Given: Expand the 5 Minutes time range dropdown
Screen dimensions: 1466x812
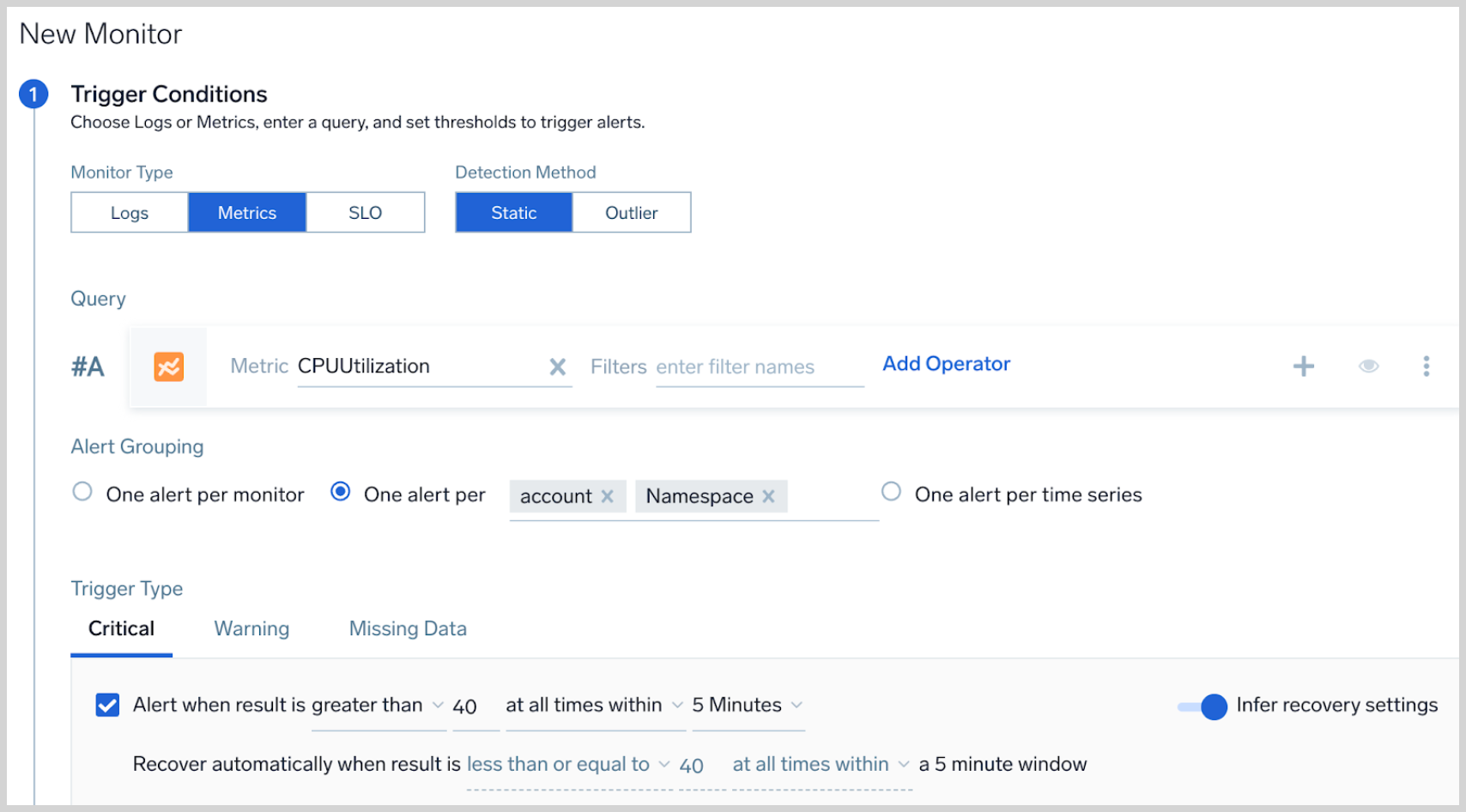Looking at the screenshot, I should pyautogui.click(x=747, y=706).
